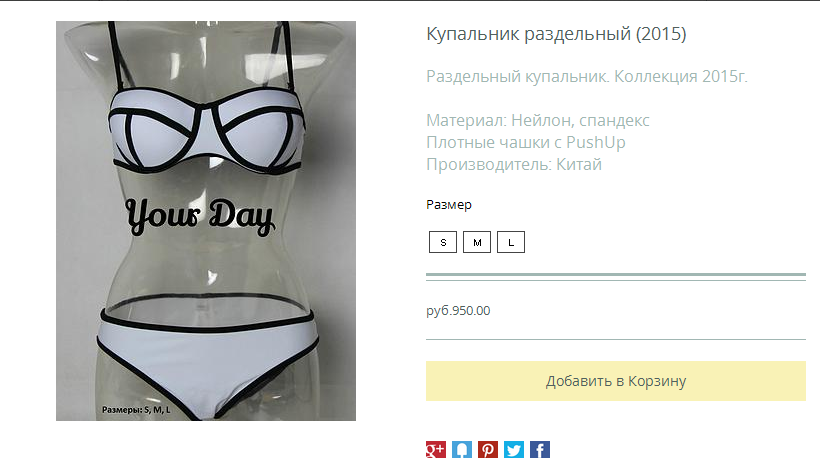Pin this swimsuit on Pinterest
Image resolution: width=820 pixels, height=458 pixels.
(x=488, y=450)
